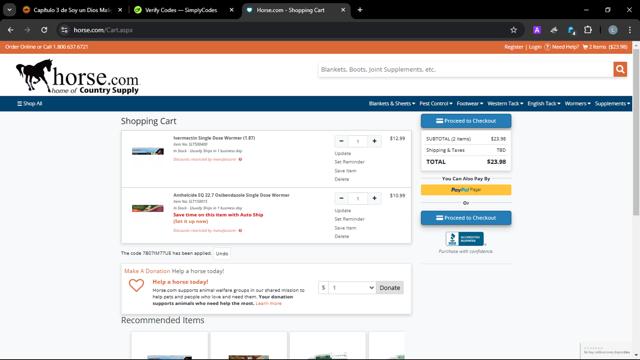
Task: Close the Capitulo 3 tab
Action: point(120,10)
